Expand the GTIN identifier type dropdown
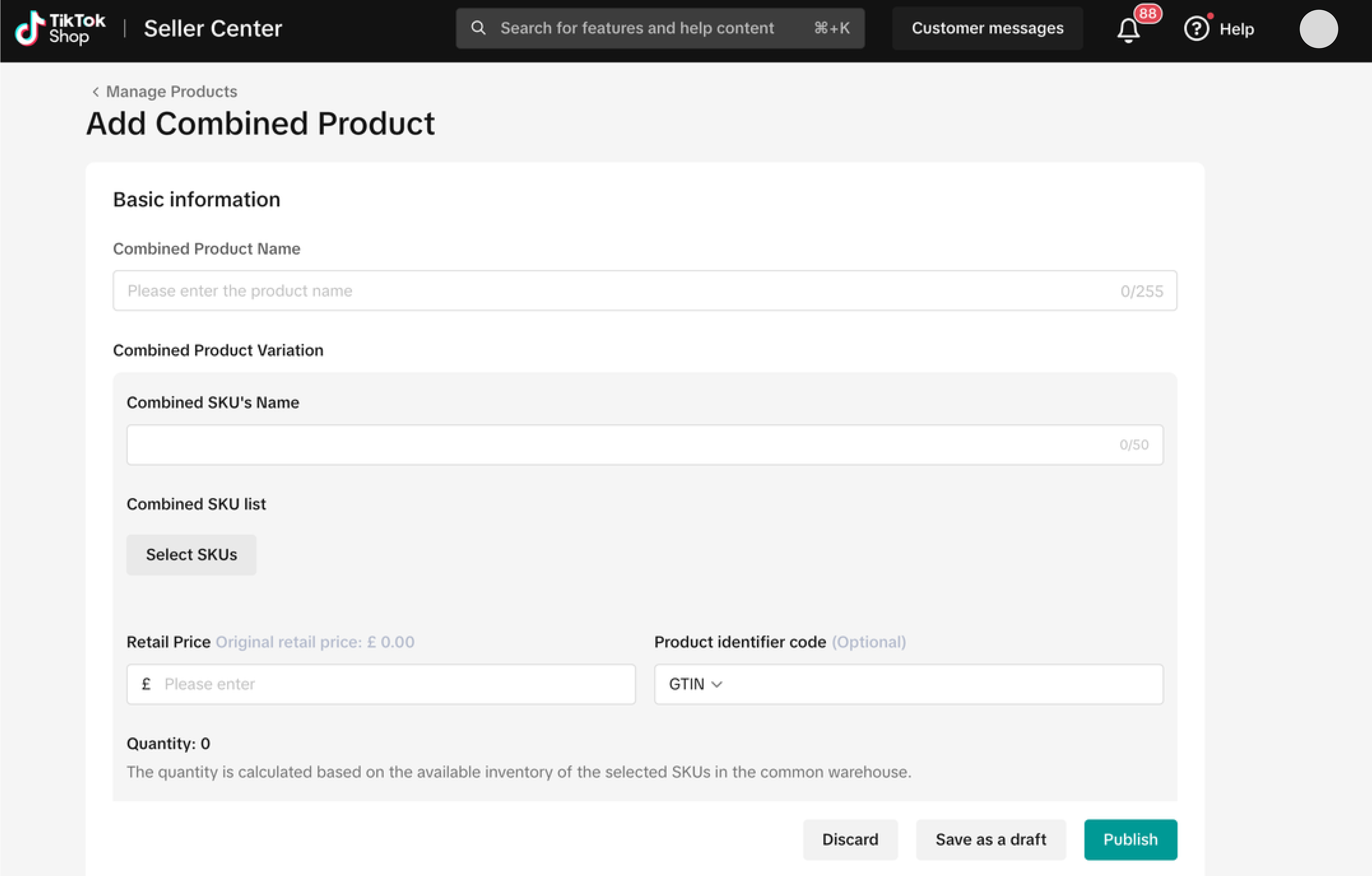Screen dimensions: 1372x876 (695, 684)
